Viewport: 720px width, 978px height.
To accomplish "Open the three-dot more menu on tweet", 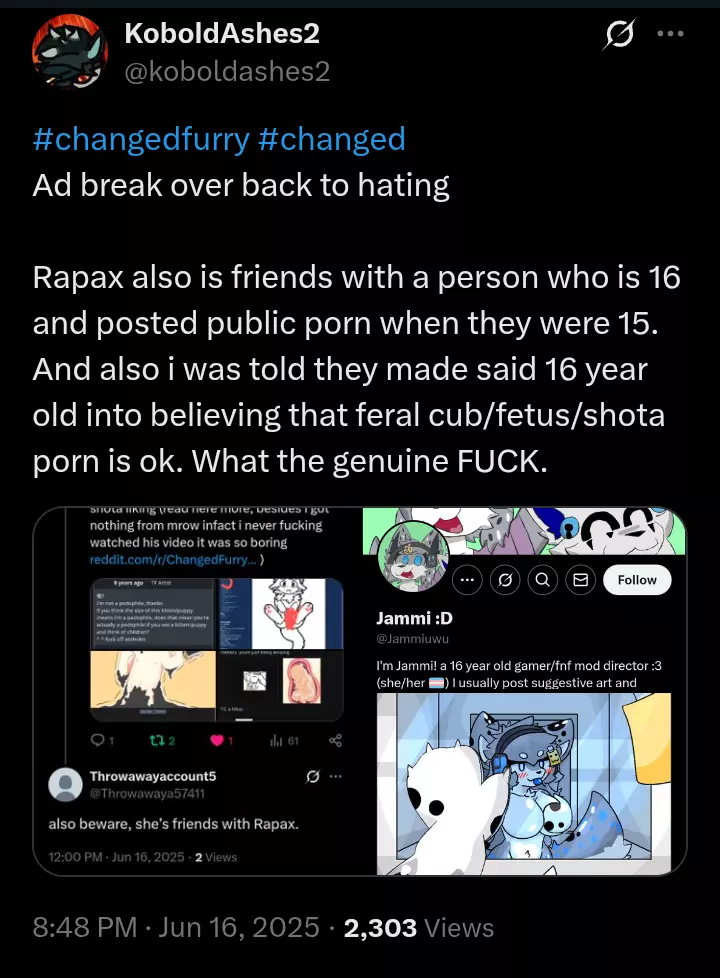I will point(671,34).
